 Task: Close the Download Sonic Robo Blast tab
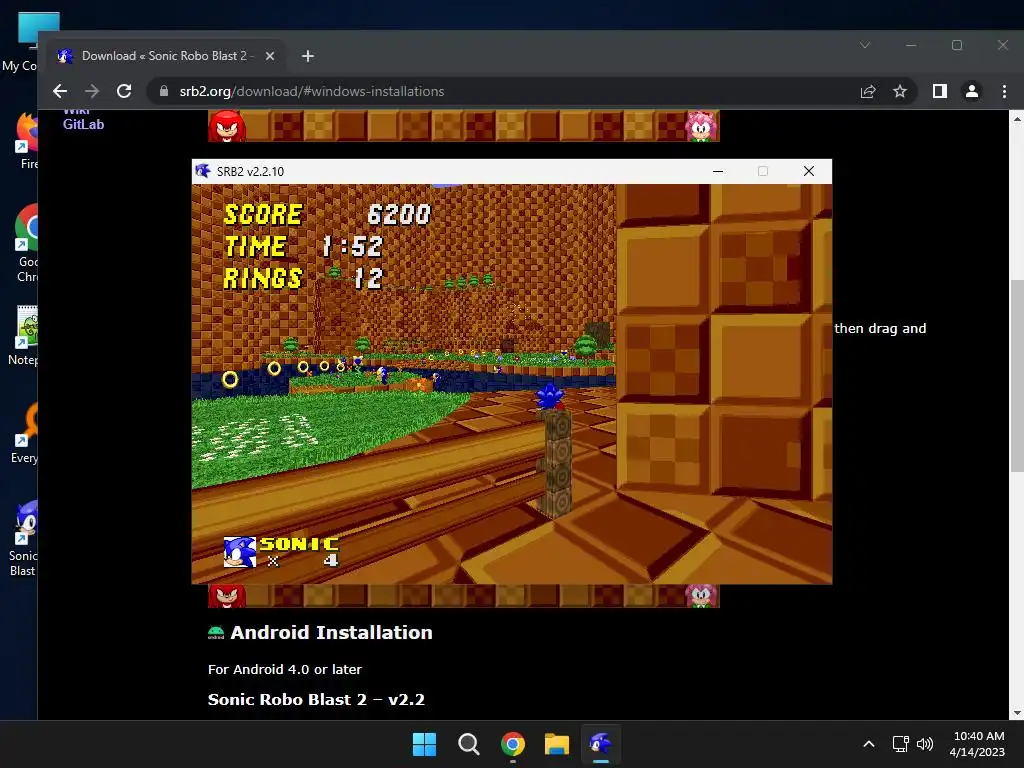pyautogui.click(x=270, y=56)
